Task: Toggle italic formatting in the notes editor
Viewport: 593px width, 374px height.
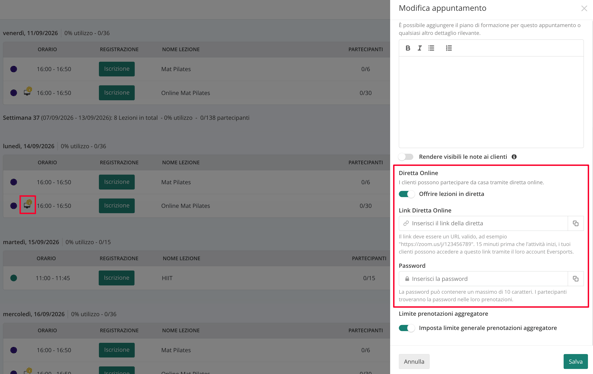Action: (419, 48)
